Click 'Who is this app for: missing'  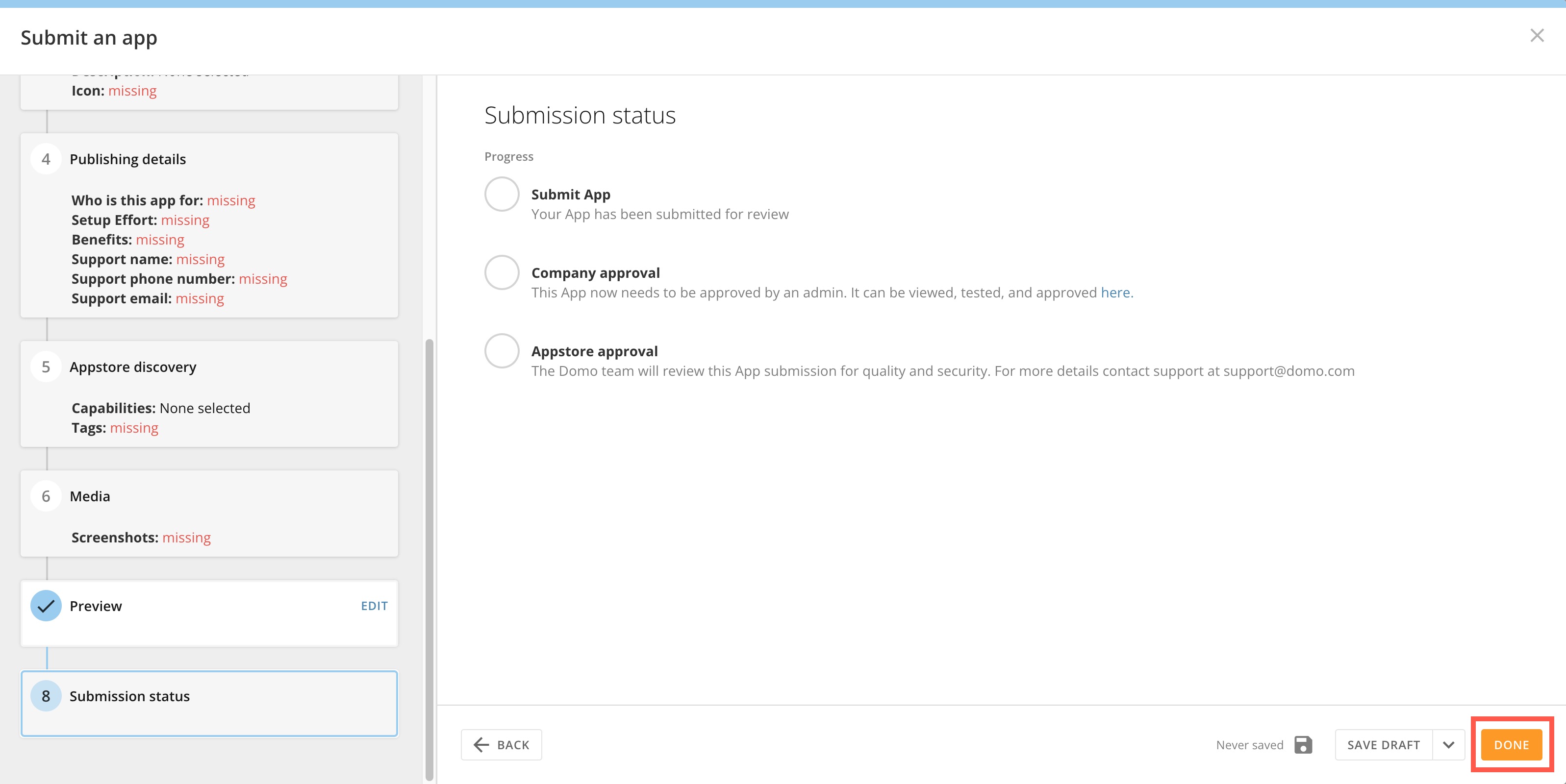[x=163, y=200]
